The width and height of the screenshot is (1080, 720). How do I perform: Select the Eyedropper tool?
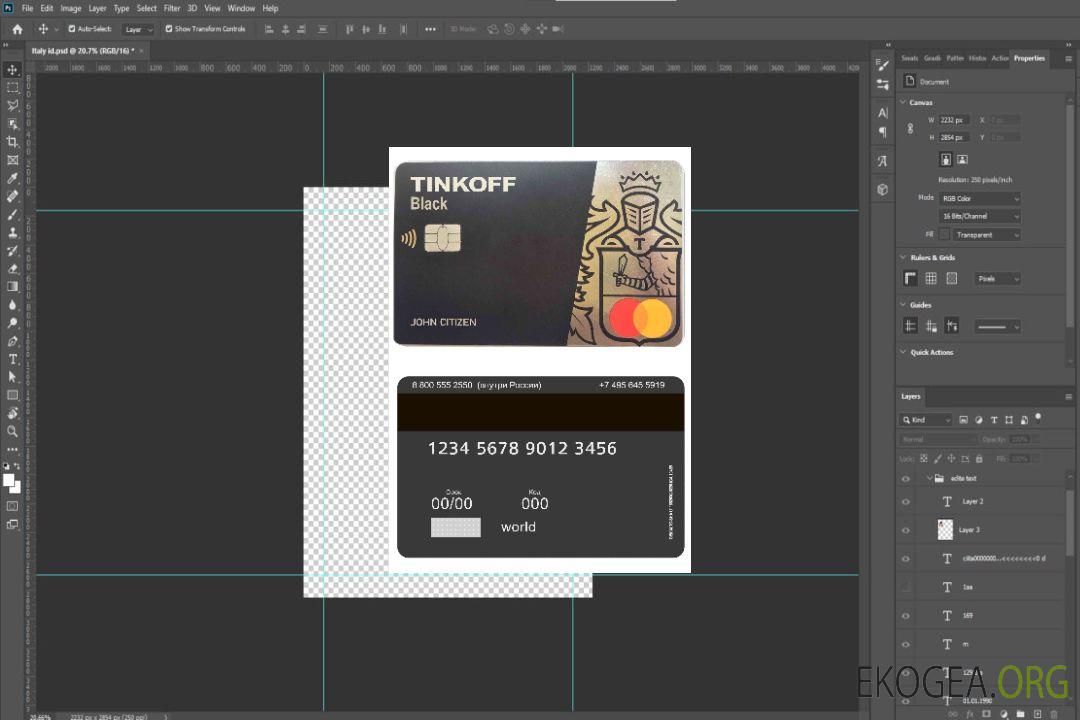point(12,178)
